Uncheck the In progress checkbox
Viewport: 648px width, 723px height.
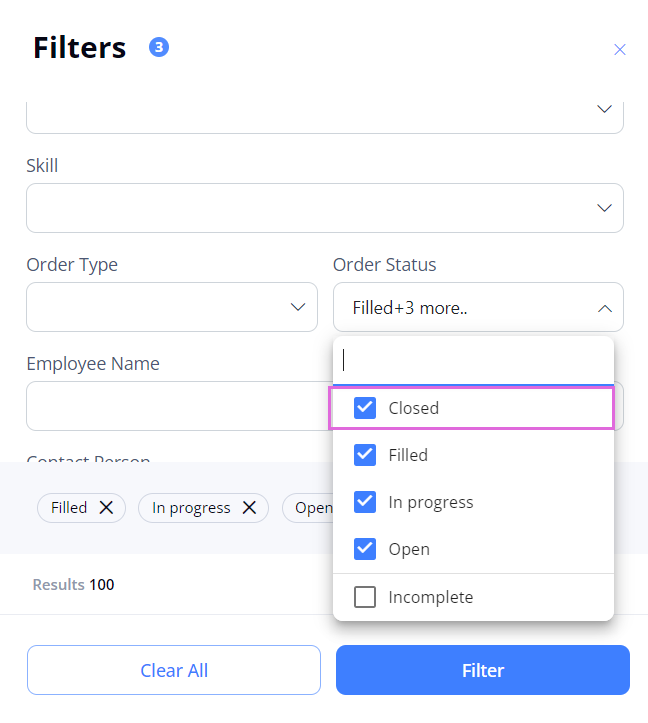365,502
